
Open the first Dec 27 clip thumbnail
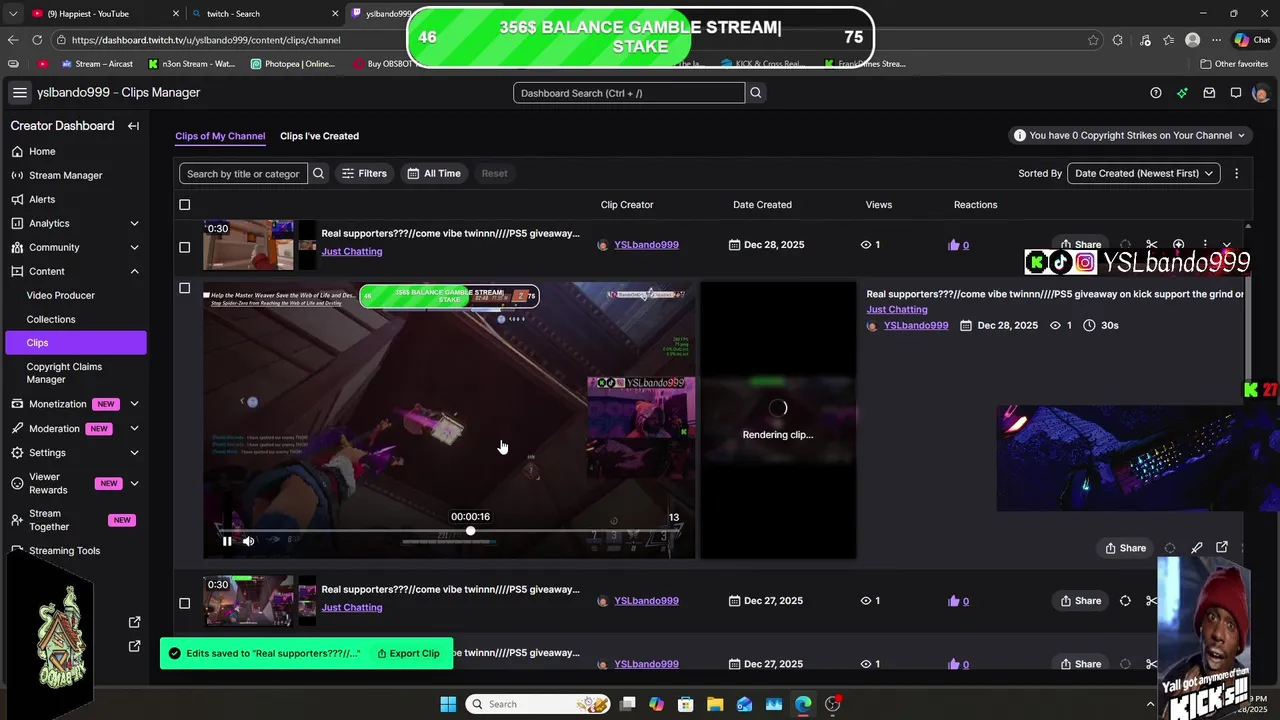tap(248, 601)
